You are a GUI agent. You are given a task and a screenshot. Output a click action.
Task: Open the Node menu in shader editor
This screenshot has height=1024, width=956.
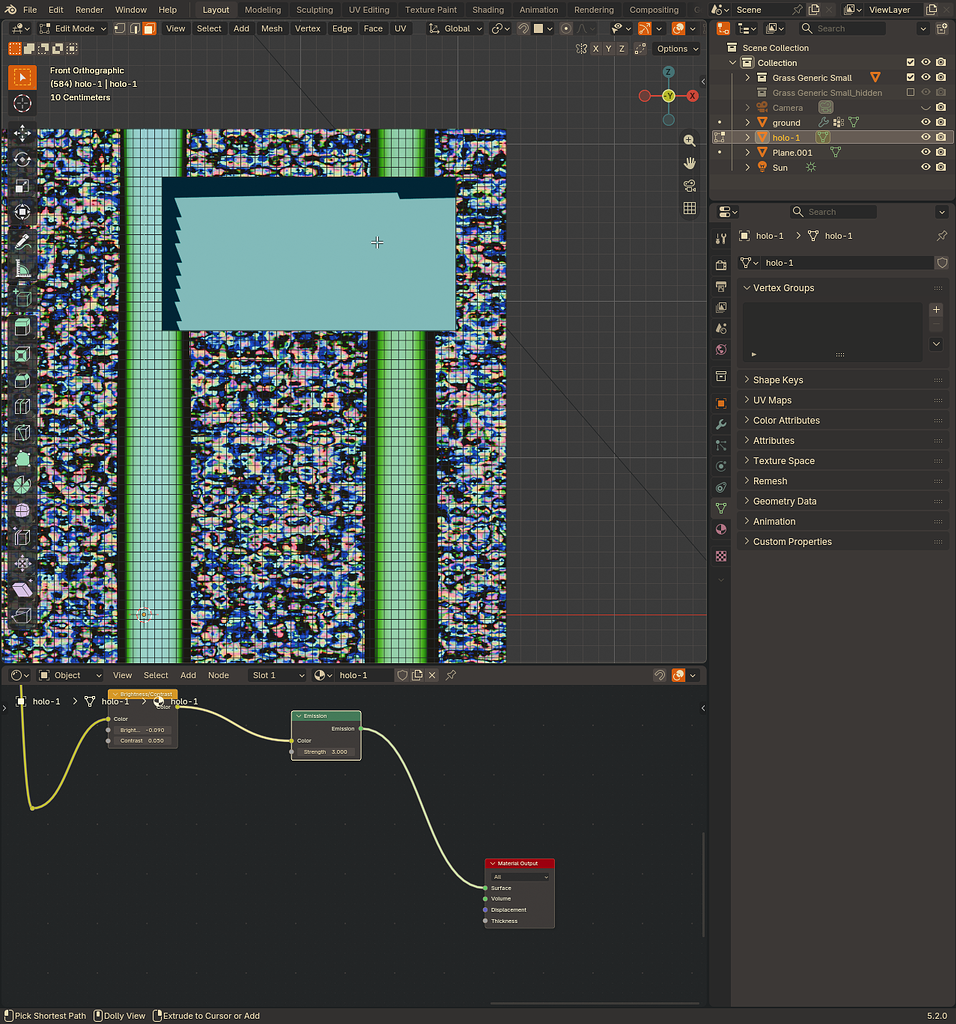[218, 675]
